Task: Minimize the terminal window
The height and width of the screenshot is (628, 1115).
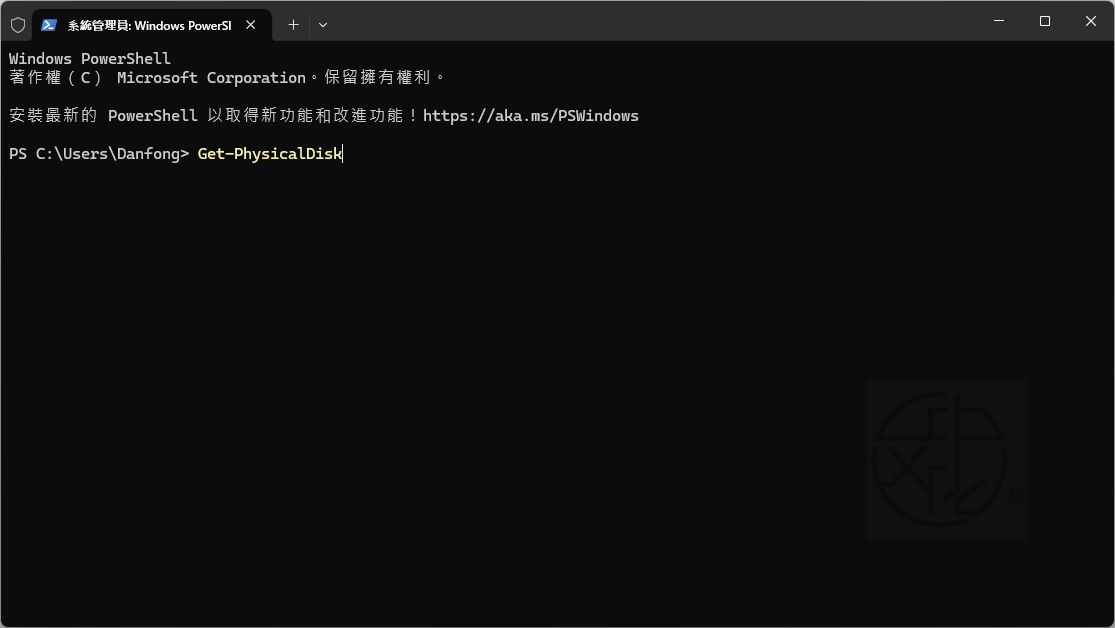Action: [999, 21]
